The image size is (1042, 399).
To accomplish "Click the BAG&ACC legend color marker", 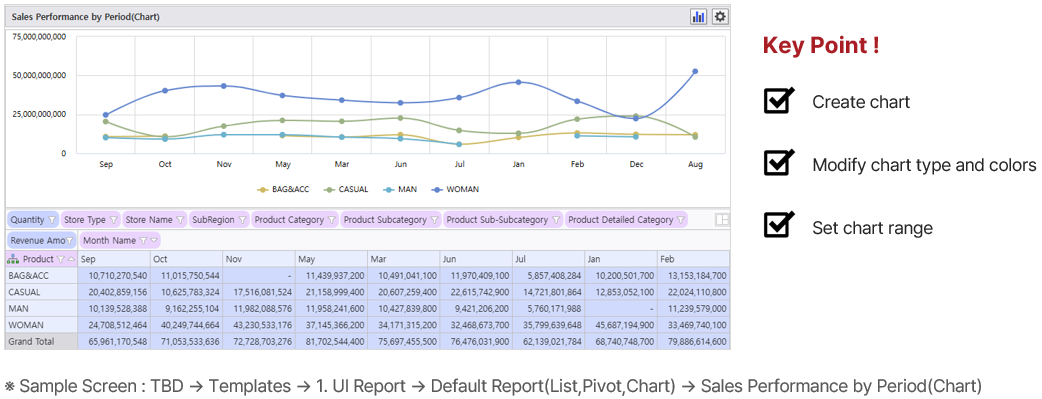I will 263,190.
